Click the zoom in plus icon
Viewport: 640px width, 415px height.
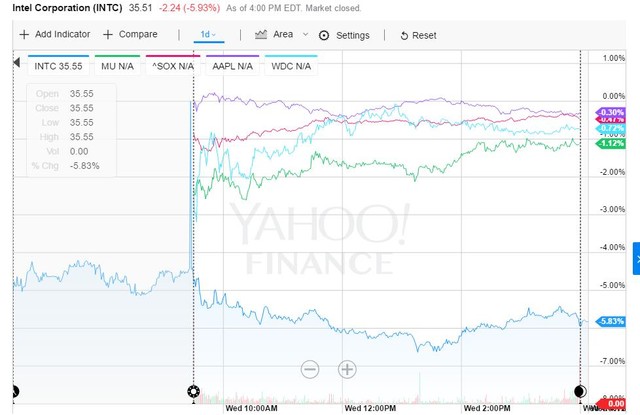pyautogui.click(x=347, y=369)
